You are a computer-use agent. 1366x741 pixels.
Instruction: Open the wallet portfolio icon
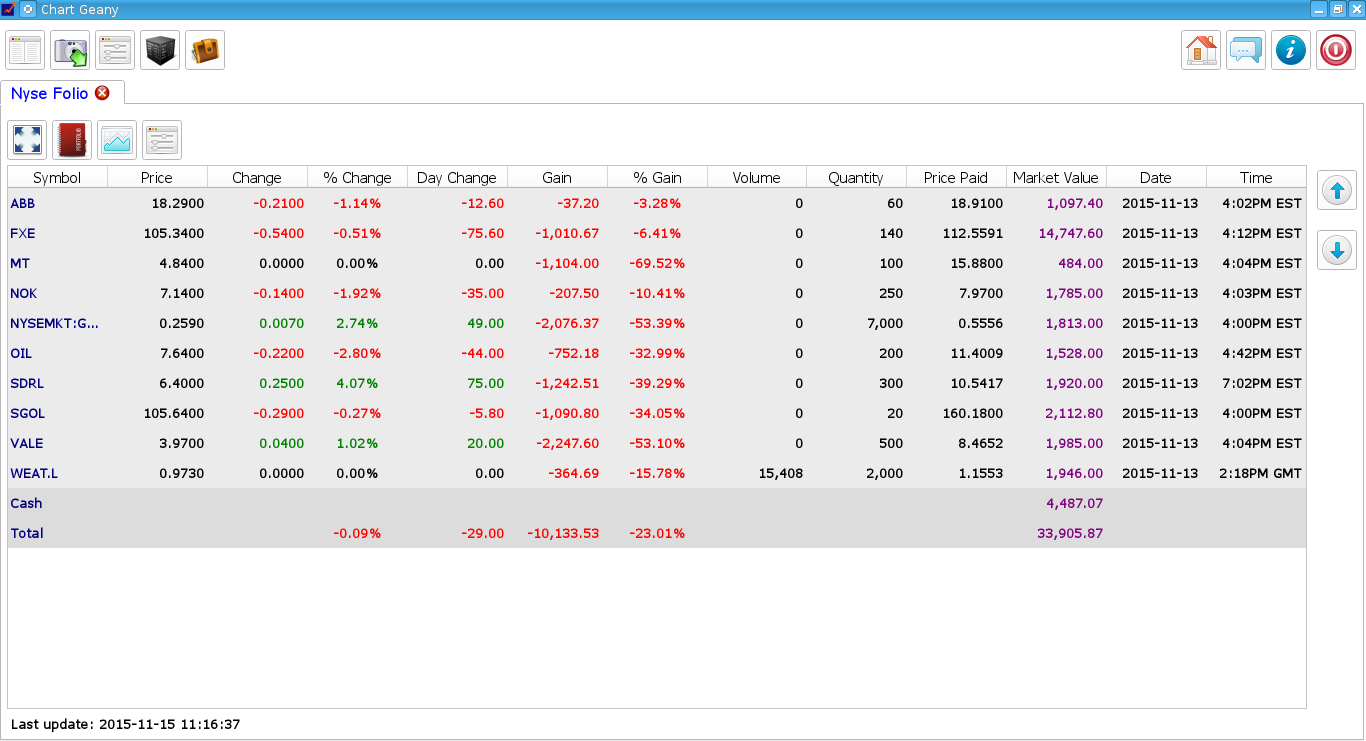point(205,50)
